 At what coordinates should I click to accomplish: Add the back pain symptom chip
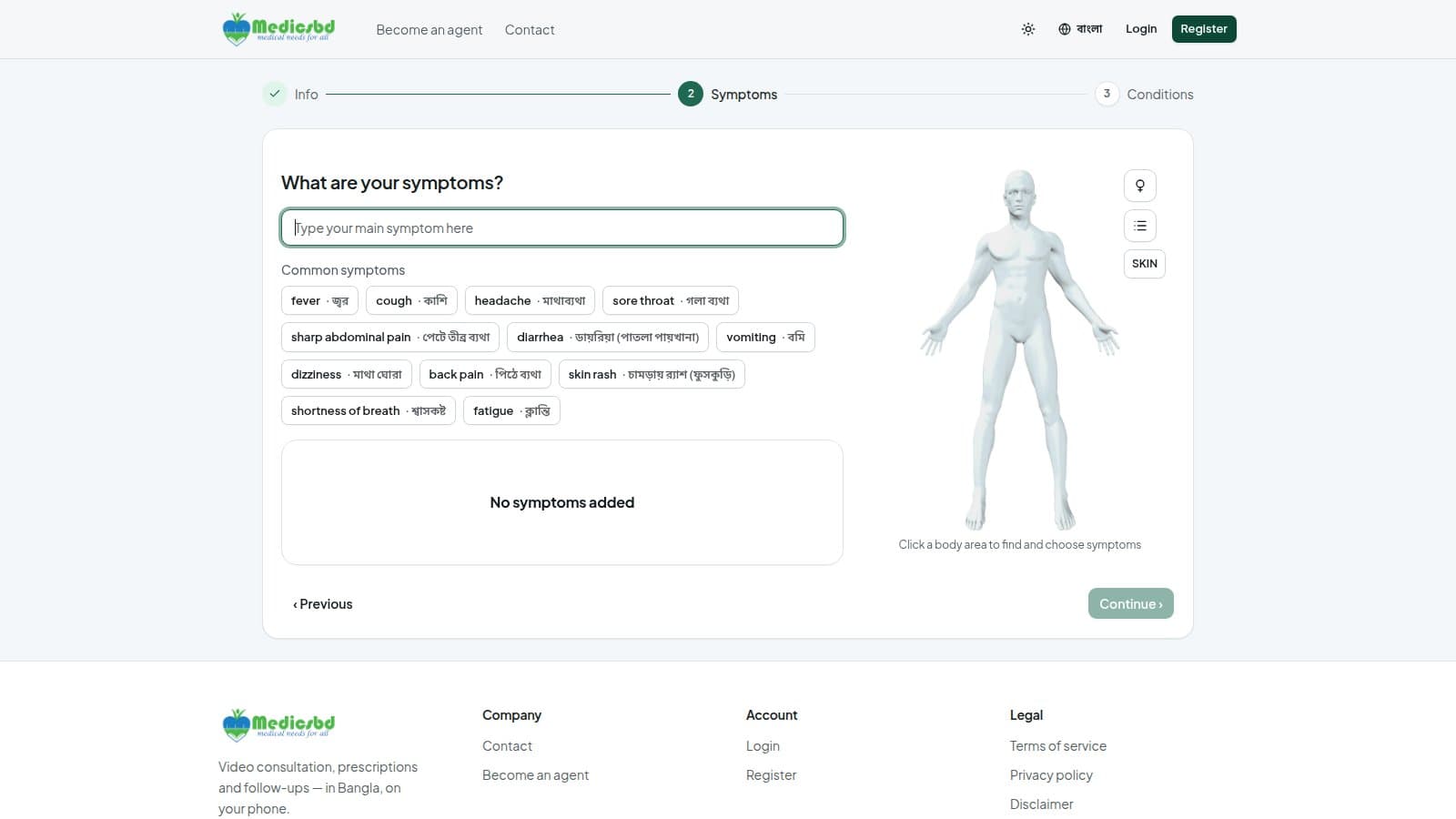point(485,374)
